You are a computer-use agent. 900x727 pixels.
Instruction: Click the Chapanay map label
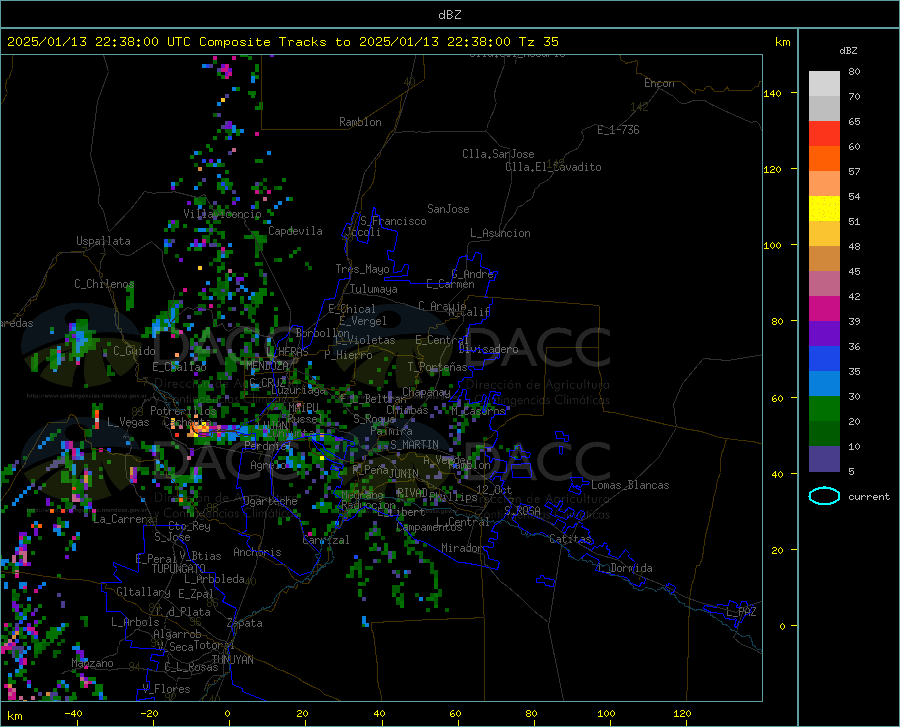click(x=426, y=392)
